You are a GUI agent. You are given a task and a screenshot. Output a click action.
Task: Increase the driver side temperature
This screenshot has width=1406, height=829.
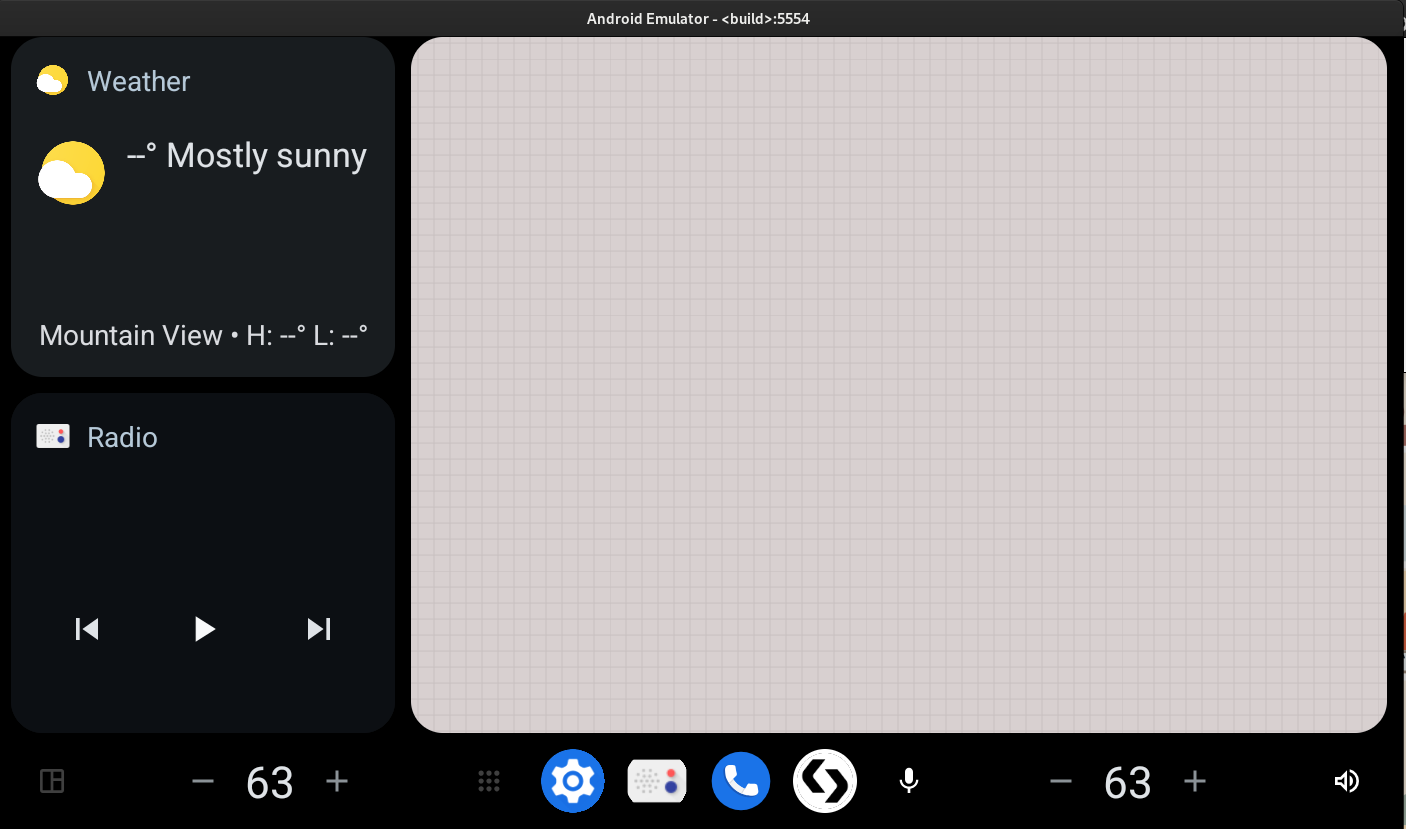point(337,781)
